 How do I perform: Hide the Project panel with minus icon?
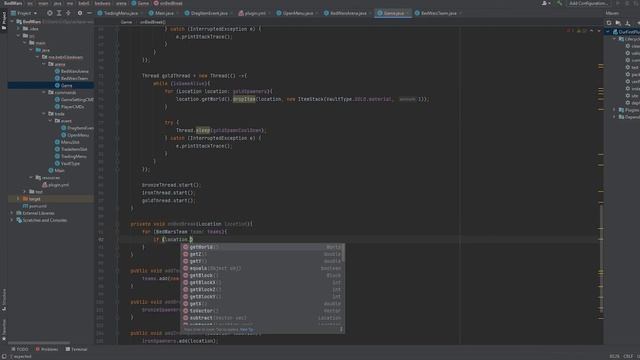(89, 13)
